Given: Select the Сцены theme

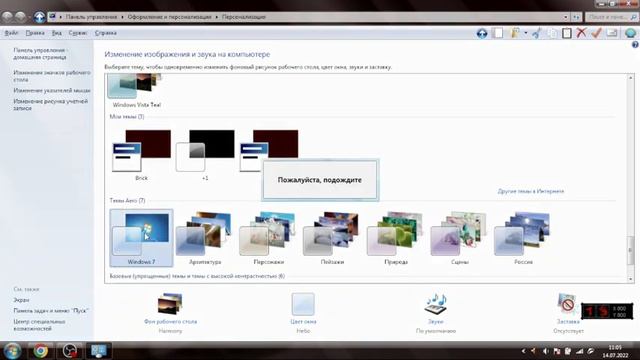Looking at the screenshot, I should coord(460,238).
